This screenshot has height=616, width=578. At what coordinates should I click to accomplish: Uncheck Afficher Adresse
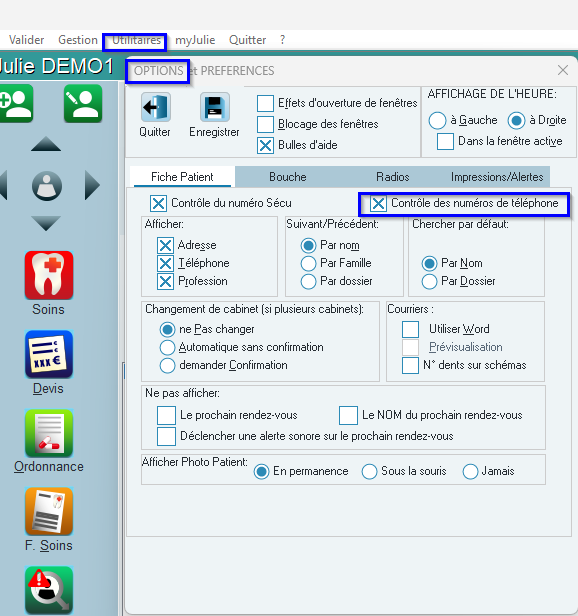coord(165,245)
